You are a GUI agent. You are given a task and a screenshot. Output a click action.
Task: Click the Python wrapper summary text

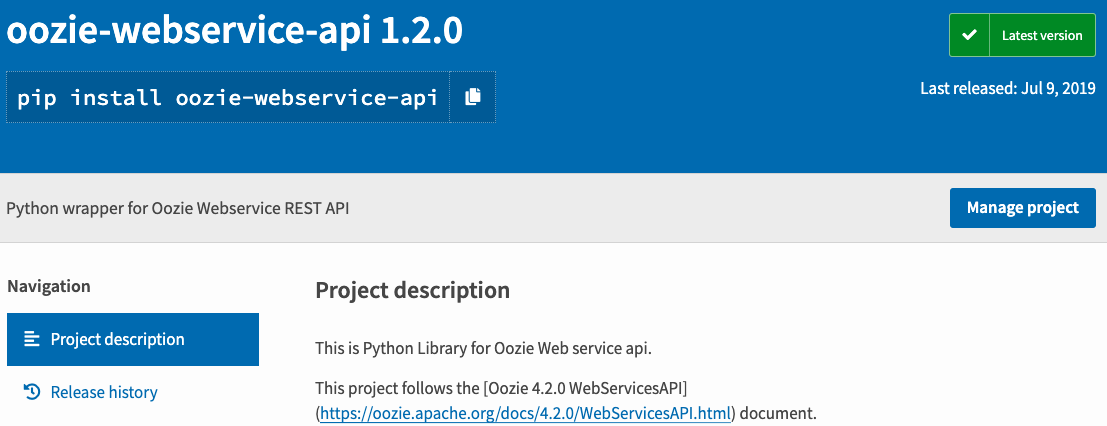click(x=177, y=208)
